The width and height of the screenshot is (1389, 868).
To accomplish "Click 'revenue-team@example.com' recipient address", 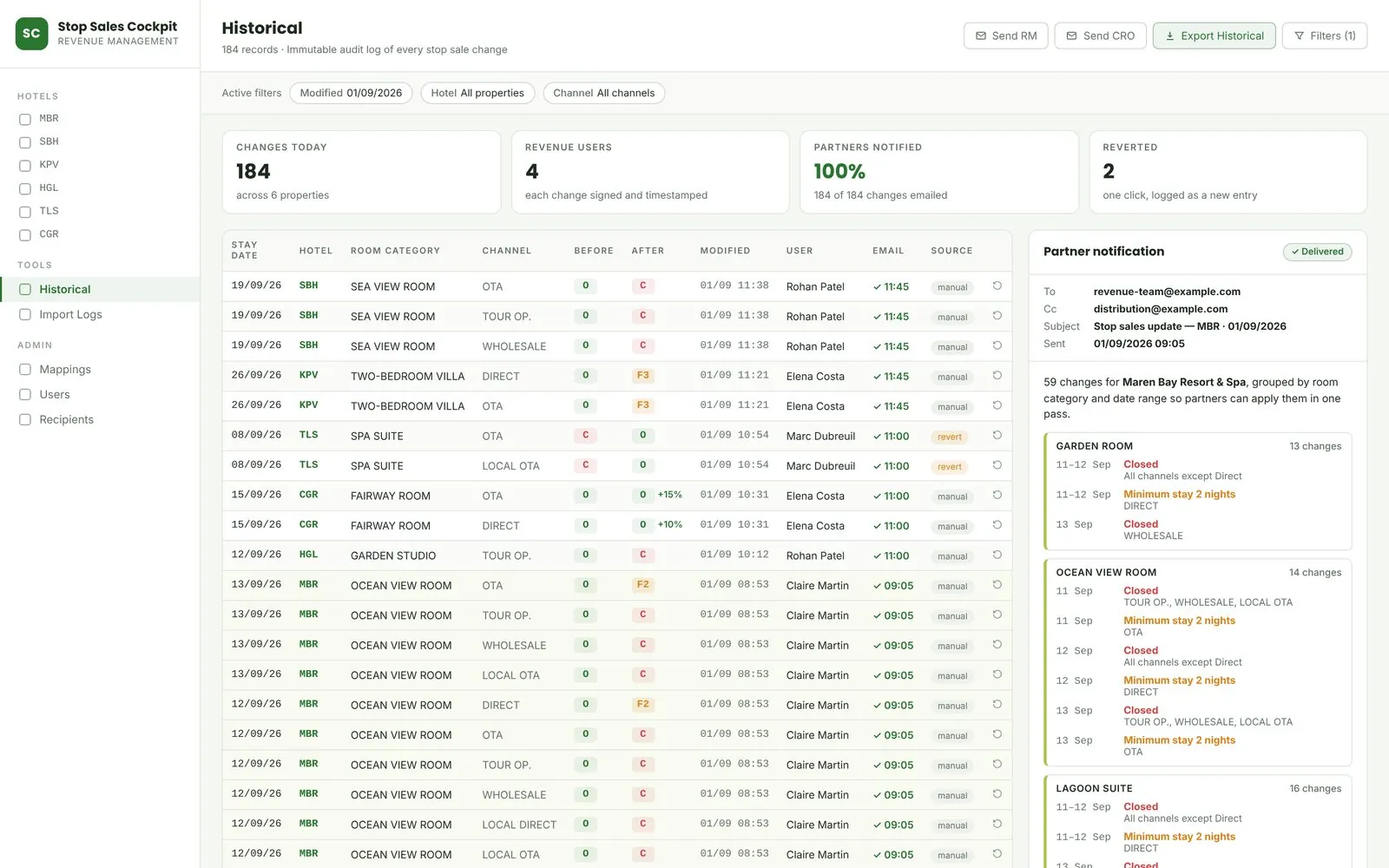I will pos(1167,292).
